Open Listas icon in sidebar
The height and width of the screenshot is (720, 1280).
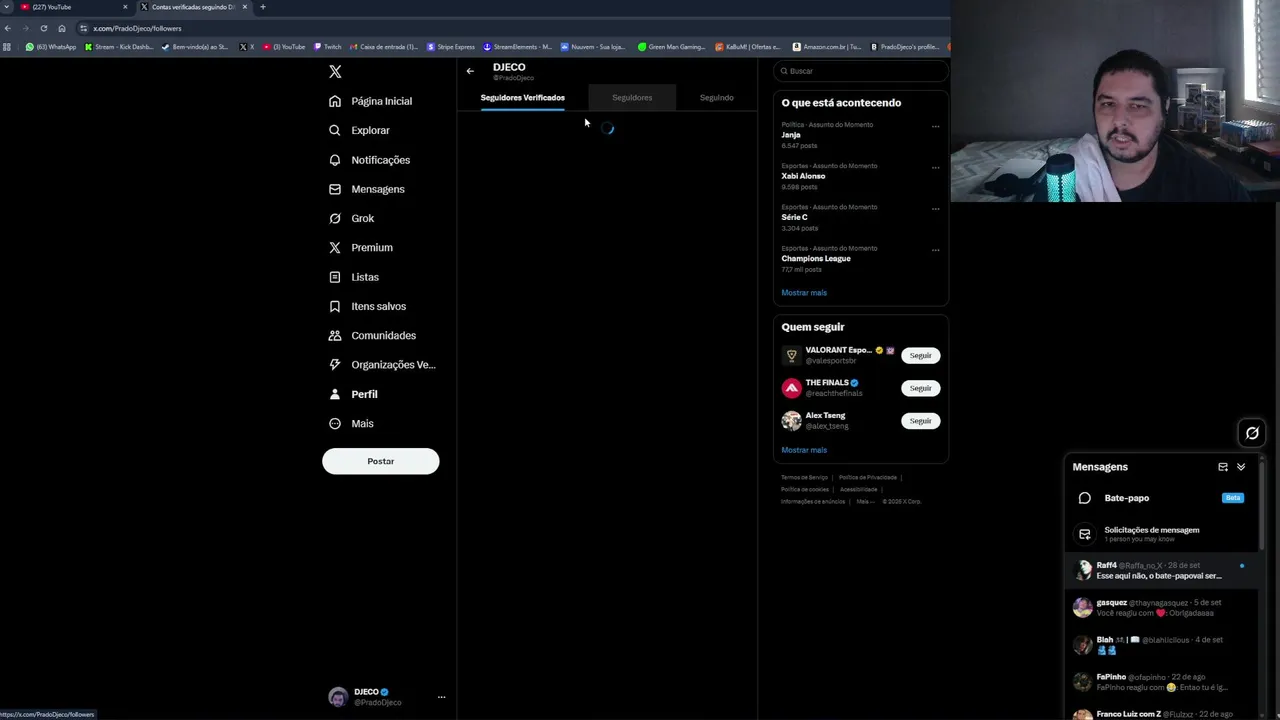click(335, 277)
